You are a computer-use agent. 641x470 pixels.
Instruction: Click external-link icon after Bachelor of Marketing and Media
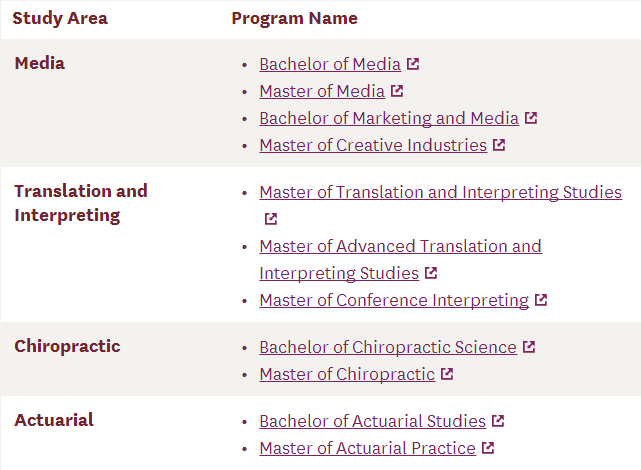[x=531, y=118]
